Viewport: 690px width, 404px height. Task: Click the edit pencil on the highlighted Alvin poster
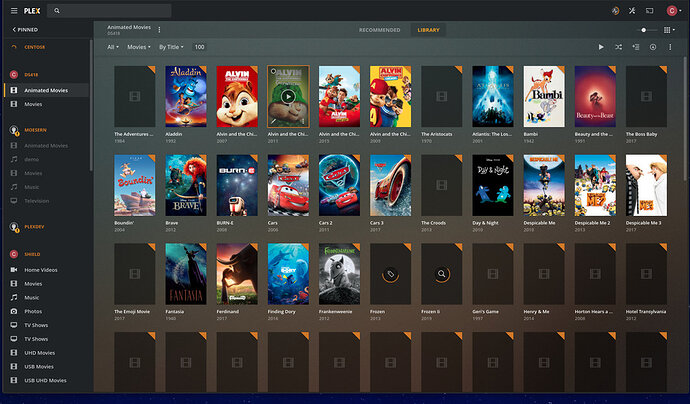[x=273, y=121]
